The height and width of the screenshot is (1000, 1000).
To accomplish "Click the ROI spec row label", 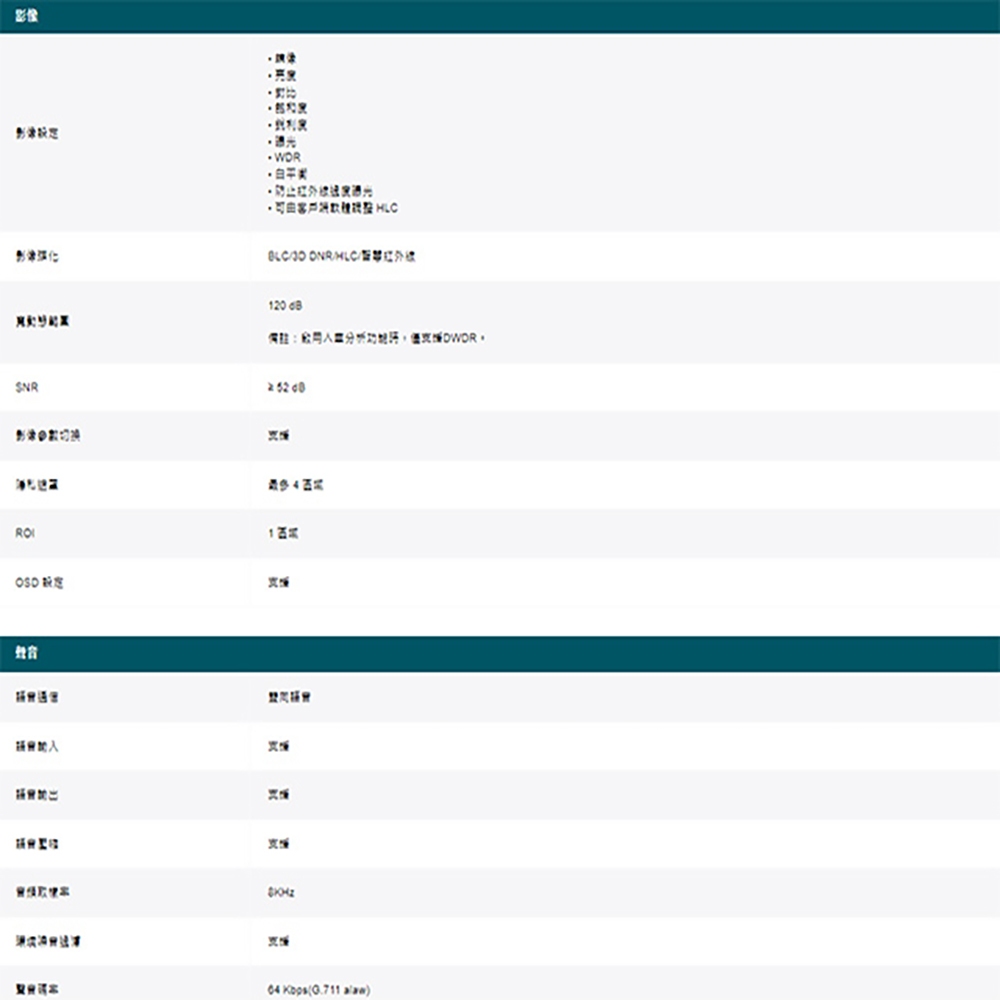I will pos(23,532).
